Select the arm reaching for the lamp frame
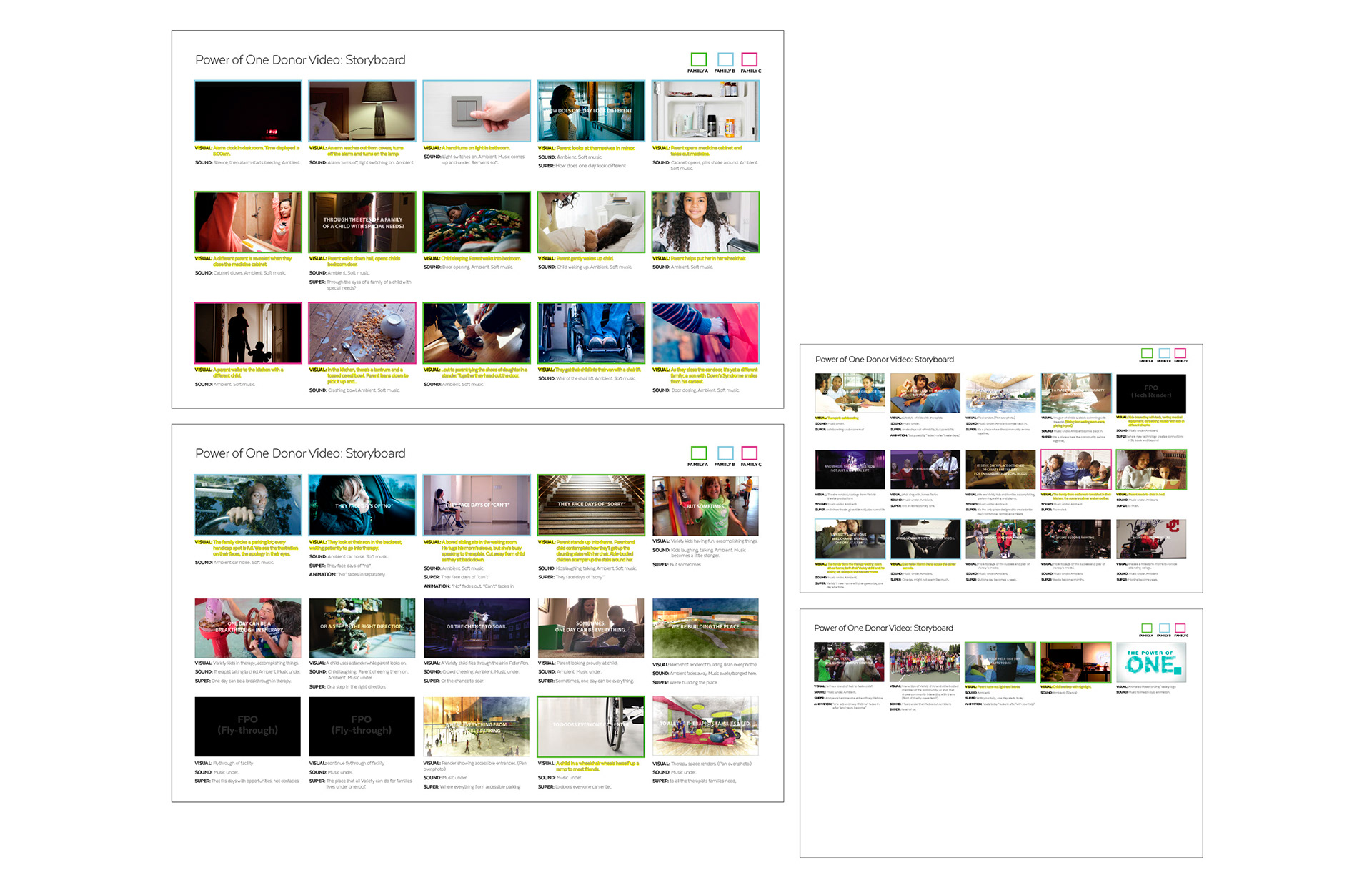Screen dimensions: 1372x888 click(362, 111)
